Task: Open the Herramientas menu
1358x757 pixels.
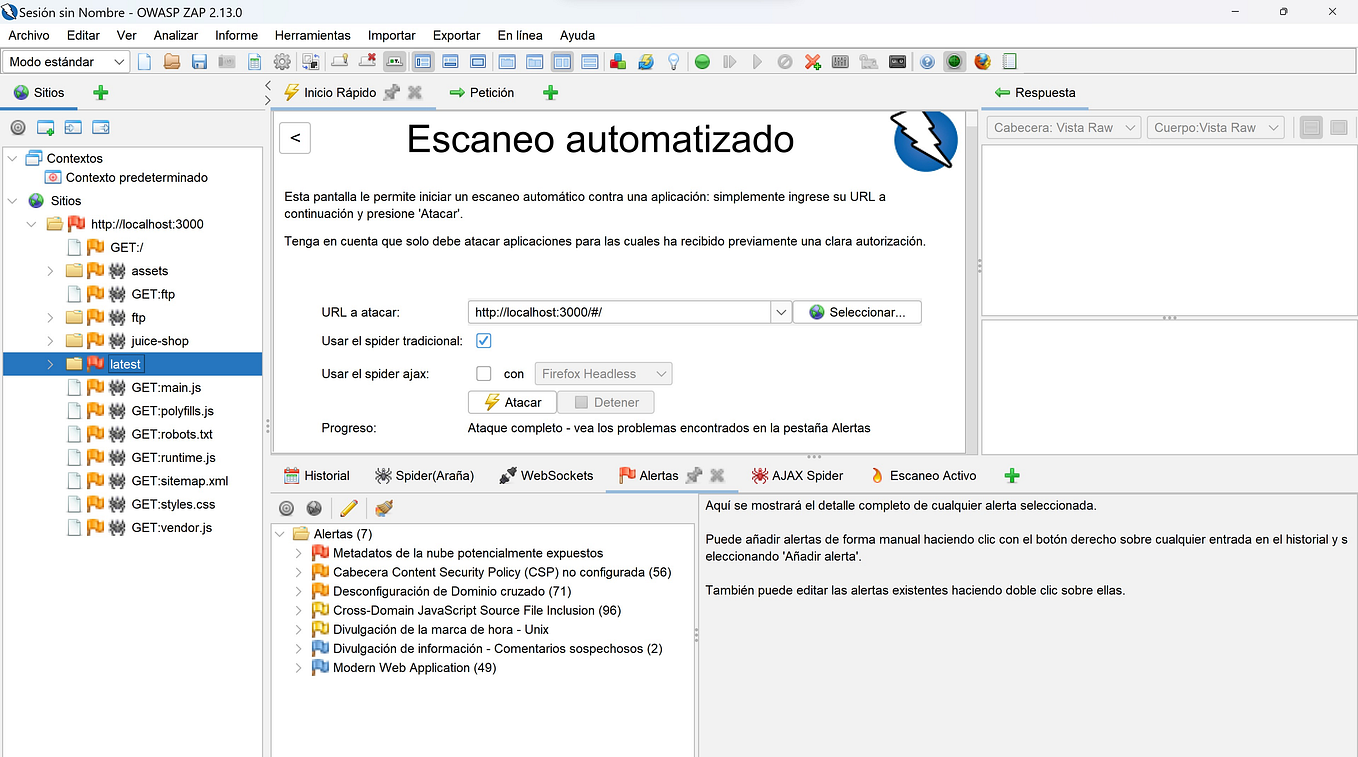Action: (x=313, y=35)
